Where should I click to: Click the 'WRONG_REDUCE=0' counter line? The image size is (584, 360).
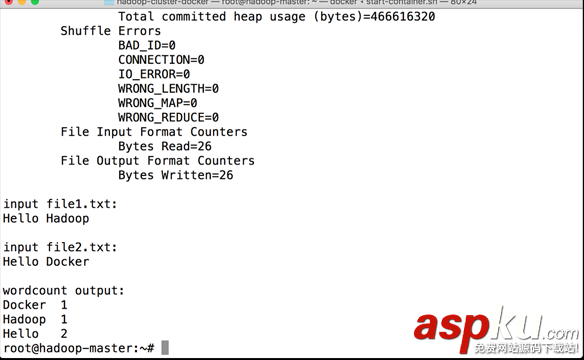168,118
